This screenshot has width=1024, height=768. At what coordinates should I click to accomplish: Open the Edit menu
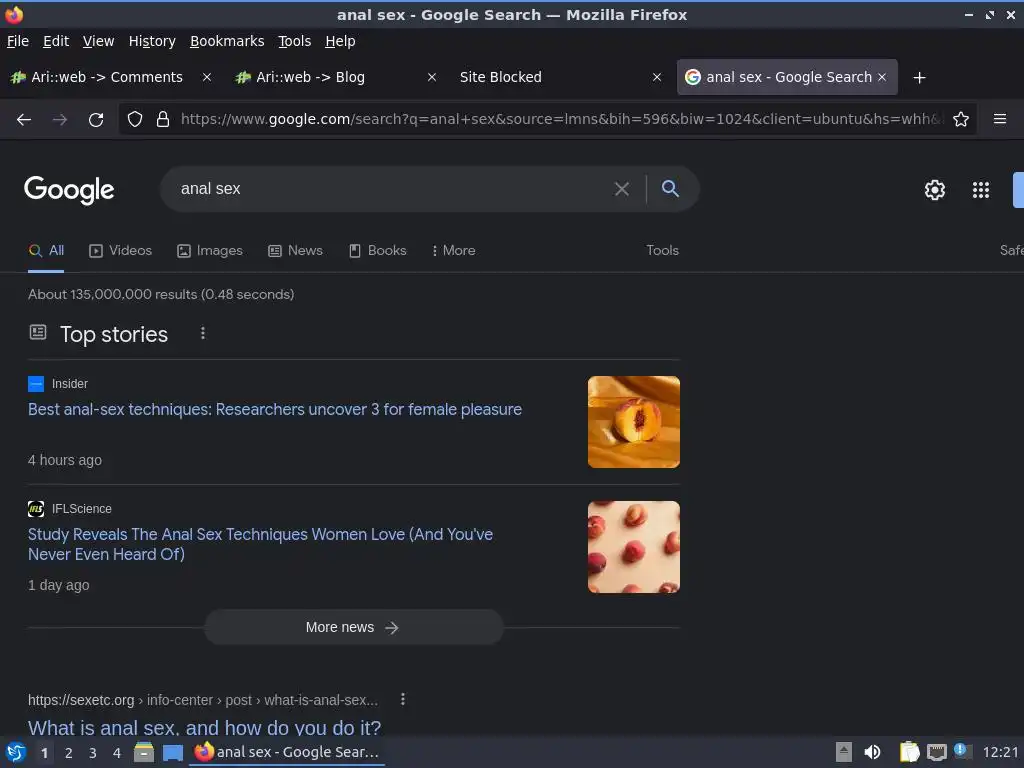tap(56, 41)
